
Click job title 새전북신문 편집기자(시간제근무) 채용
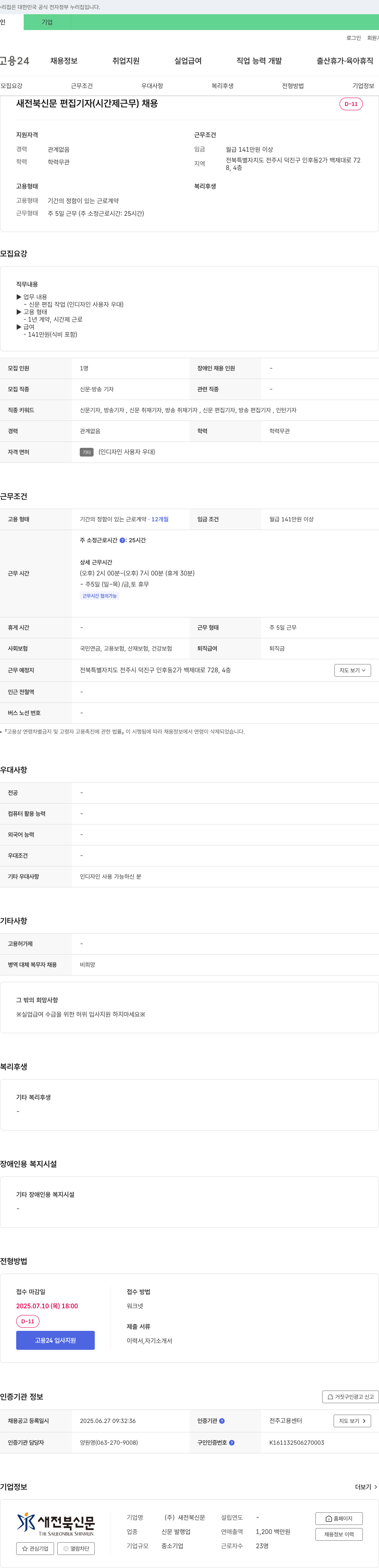click(x=87, y=104)
